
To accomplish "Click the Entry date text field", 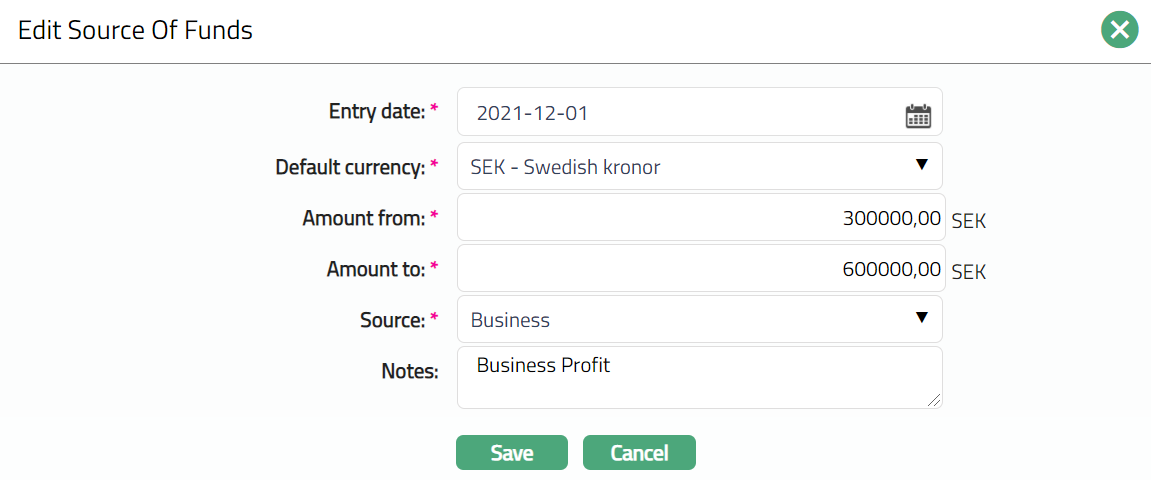I will click(680, 113).
